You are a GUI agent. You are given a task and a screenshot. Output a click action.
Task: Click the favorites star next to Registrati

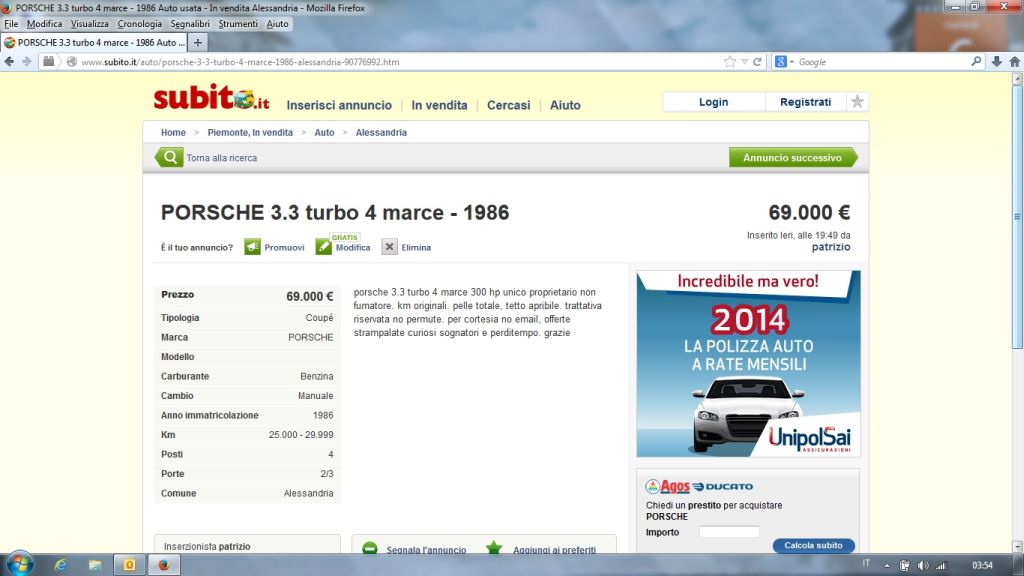(x=857, y=102)
